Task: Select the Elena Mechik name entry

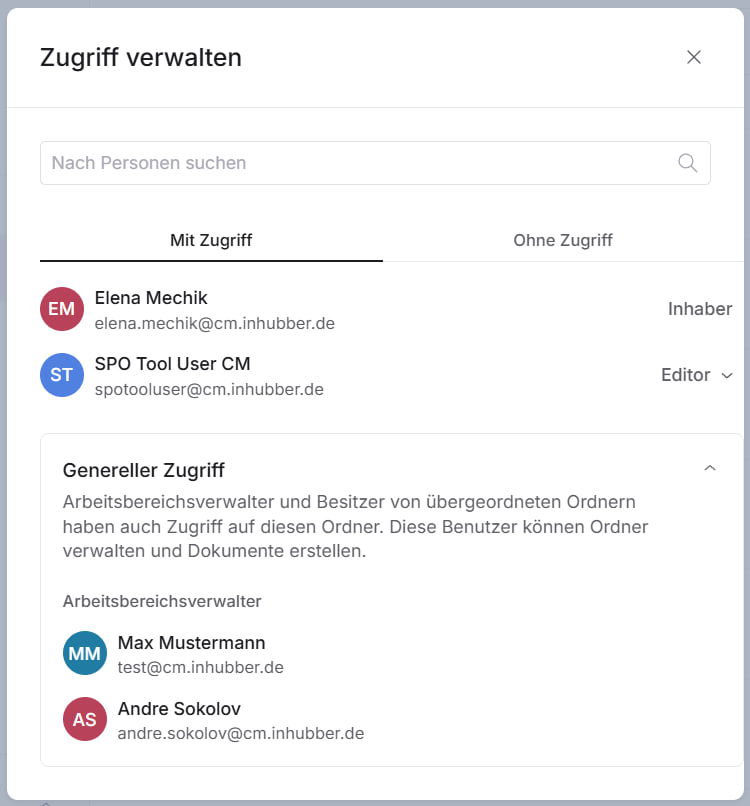Action: click(151, 298)
